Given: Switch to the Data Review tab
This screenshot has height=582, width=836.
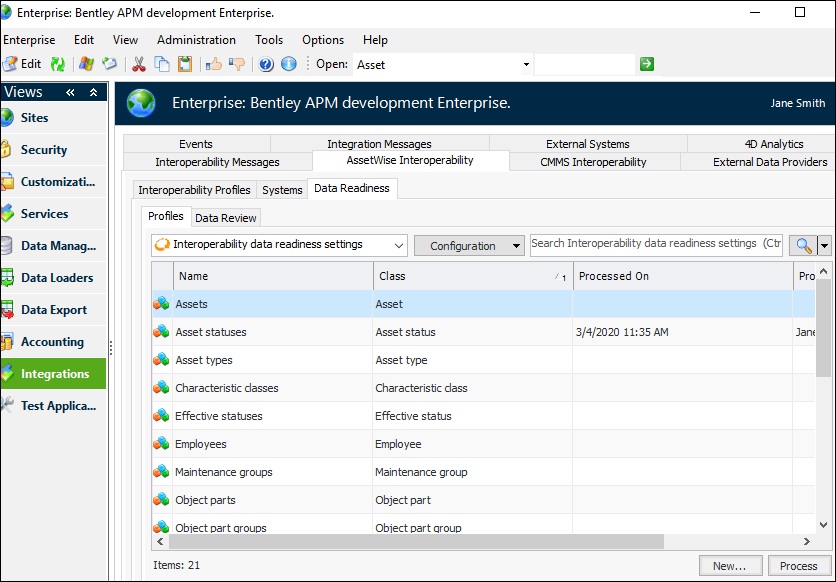Looking at the screenshot, I should [x=225, y=218].
